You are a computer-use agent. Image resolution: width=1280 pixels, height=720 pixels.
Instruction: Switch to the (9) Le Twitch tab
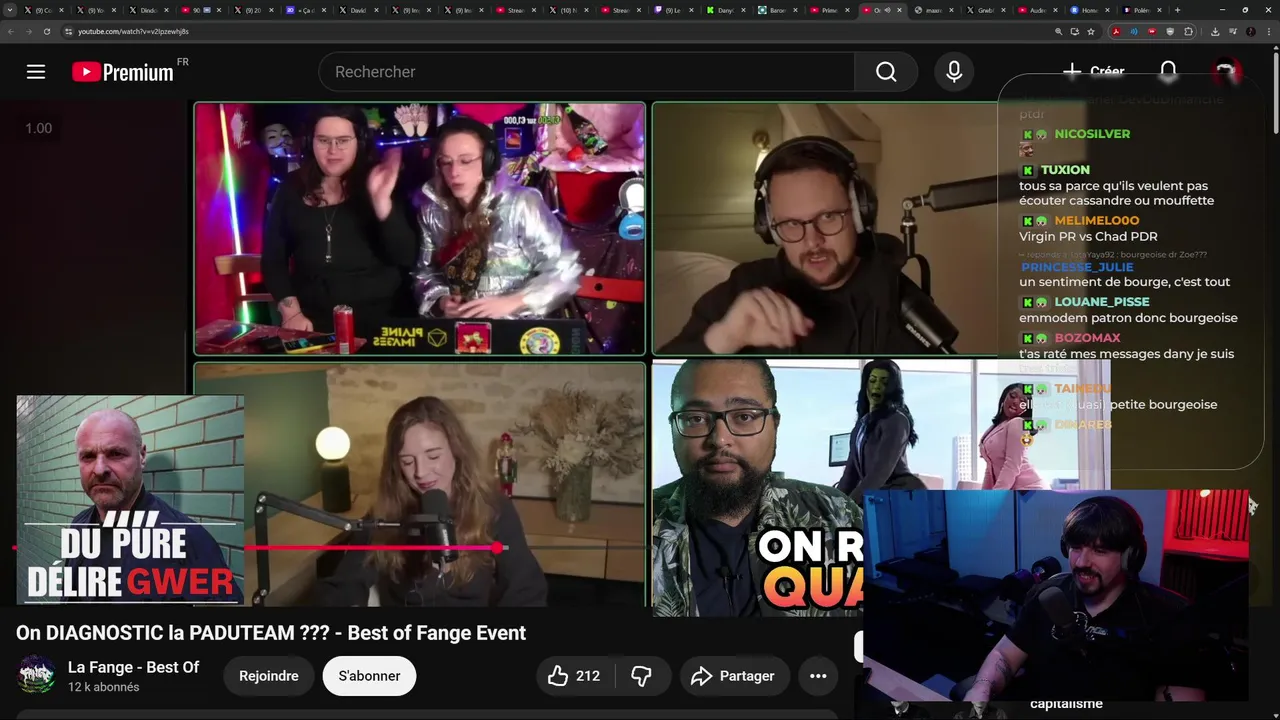point(672,10)
